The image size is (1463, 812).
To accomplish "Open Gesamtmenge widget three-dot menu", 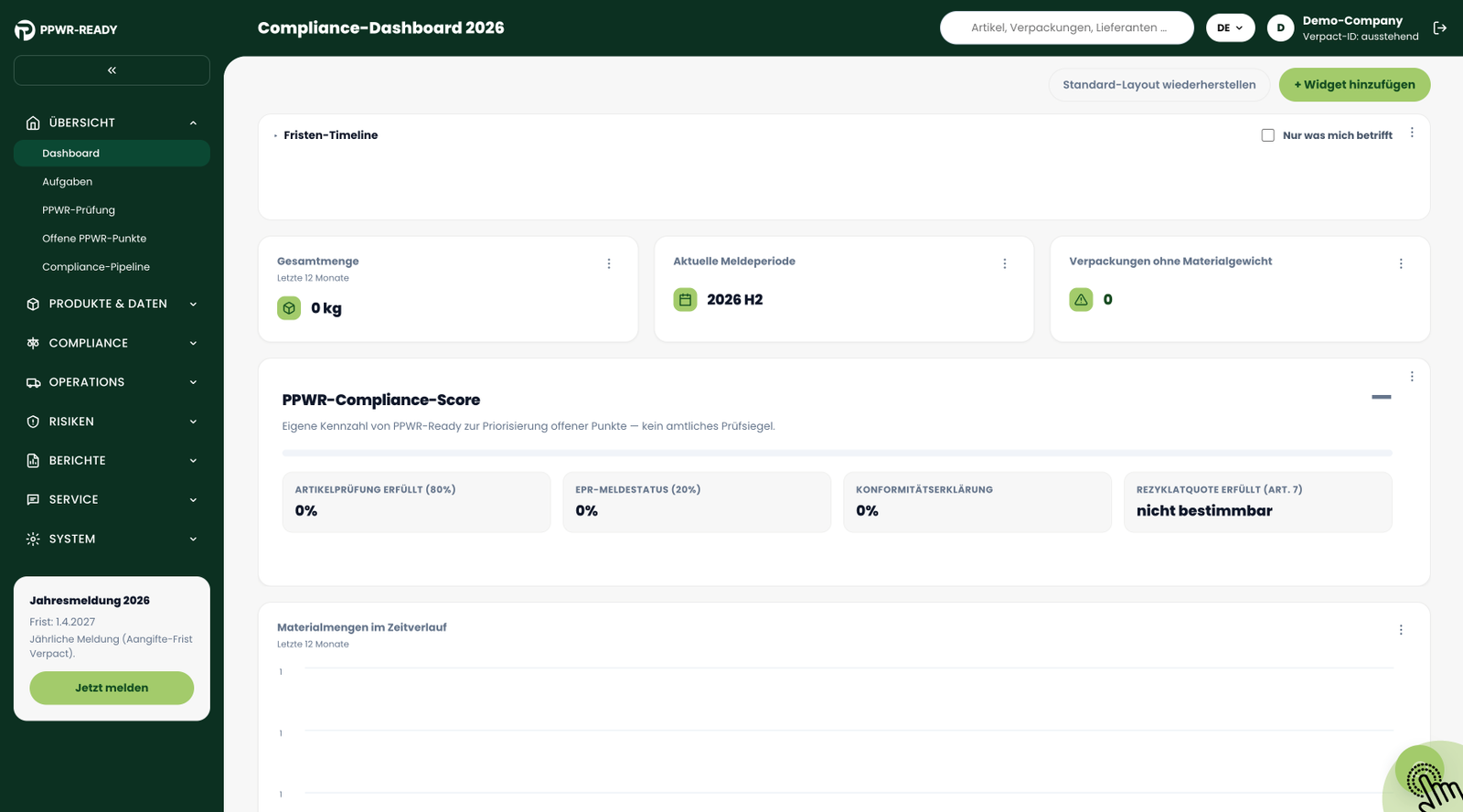I will point(609,263).
